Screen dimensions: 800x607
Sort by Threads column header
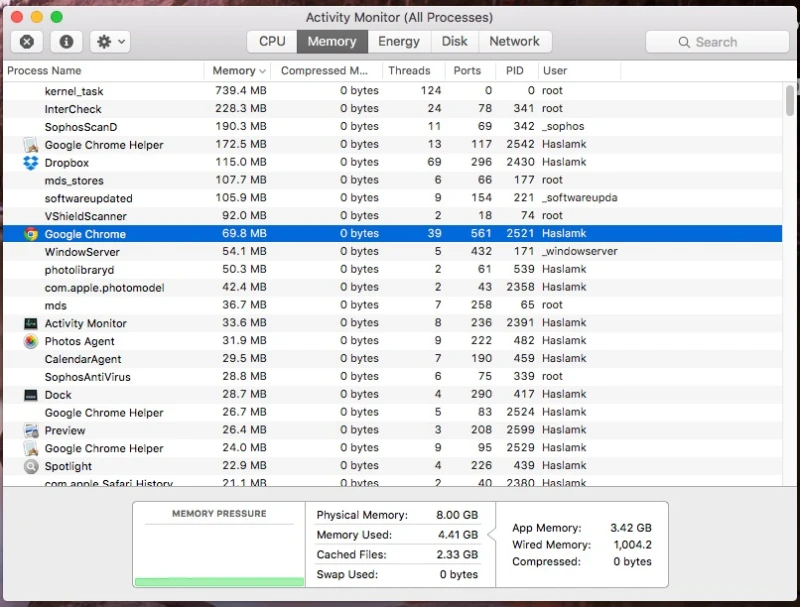(413, 70)
